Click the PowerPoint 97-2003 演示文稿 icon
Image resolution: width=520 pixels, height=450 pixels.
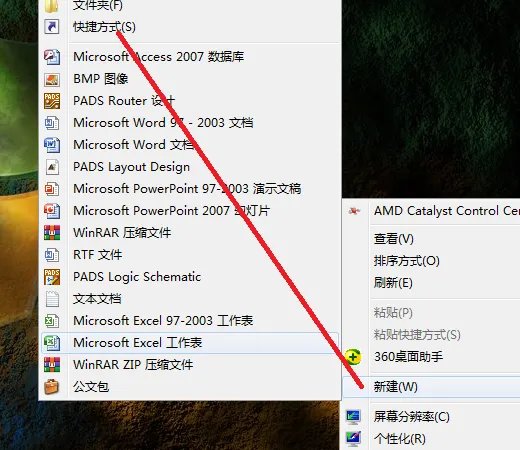pyautogui.click(x=52, y=189)
